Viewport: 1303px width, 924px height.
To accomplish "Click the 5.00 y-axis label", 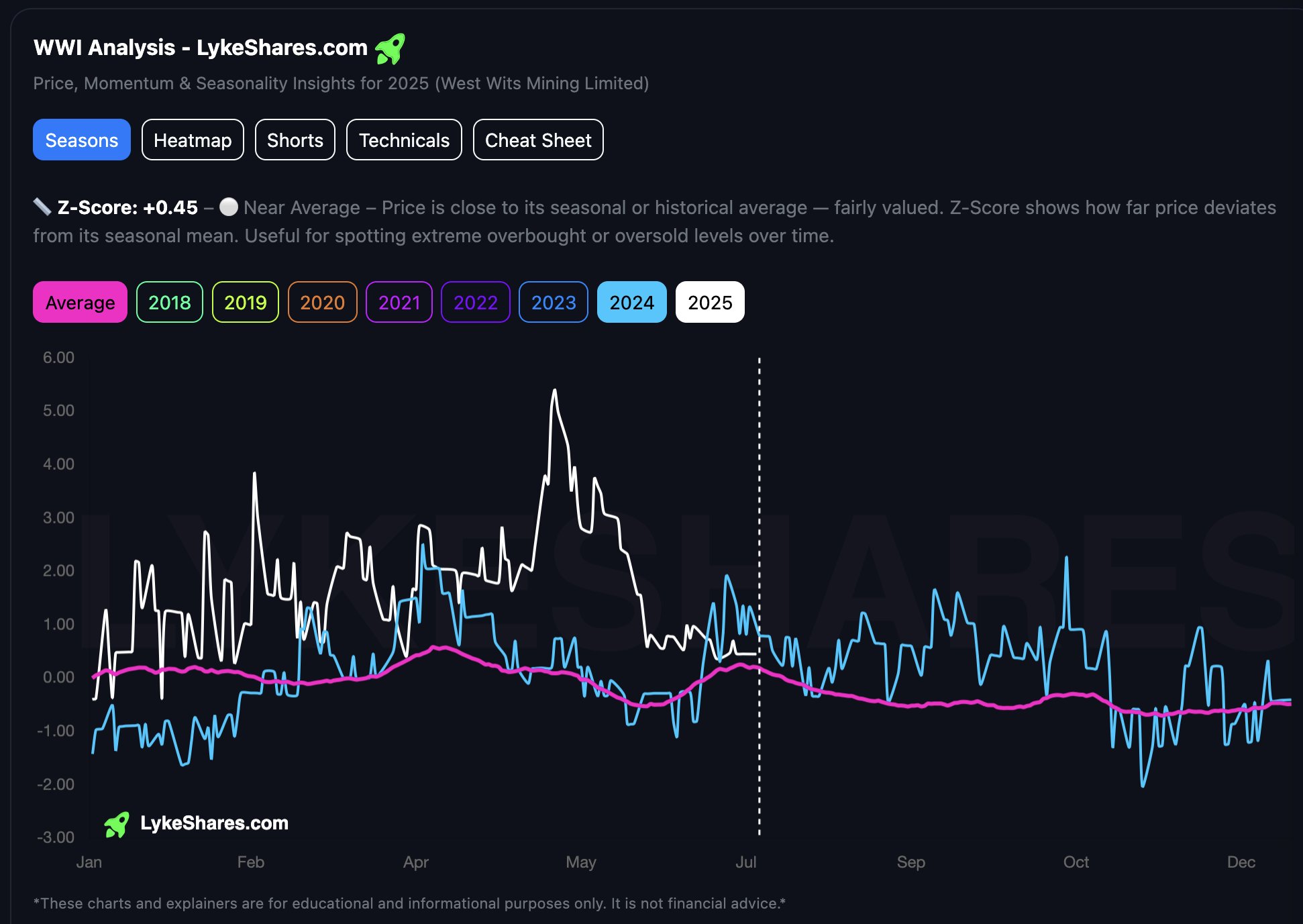I will pos(58,410).
